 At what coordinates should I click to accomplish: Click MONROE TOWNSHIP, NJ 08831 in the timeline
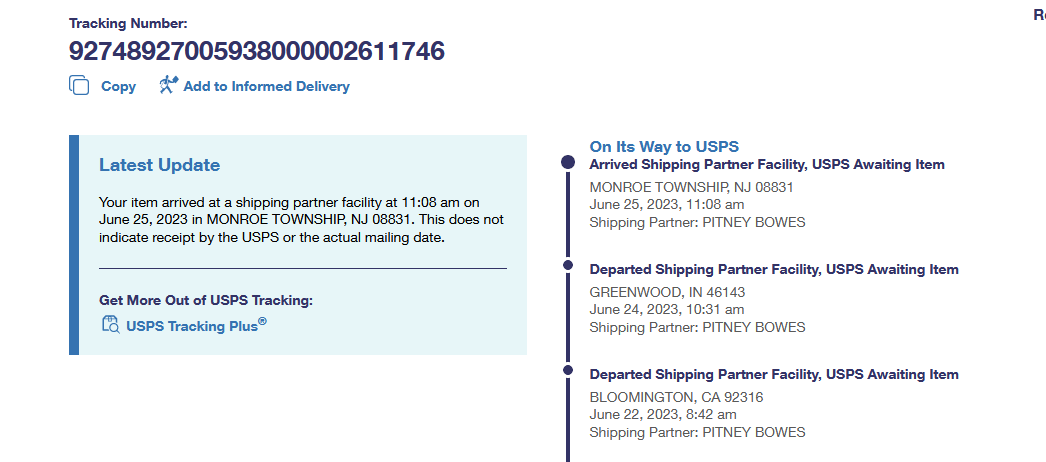coord(691,187)
